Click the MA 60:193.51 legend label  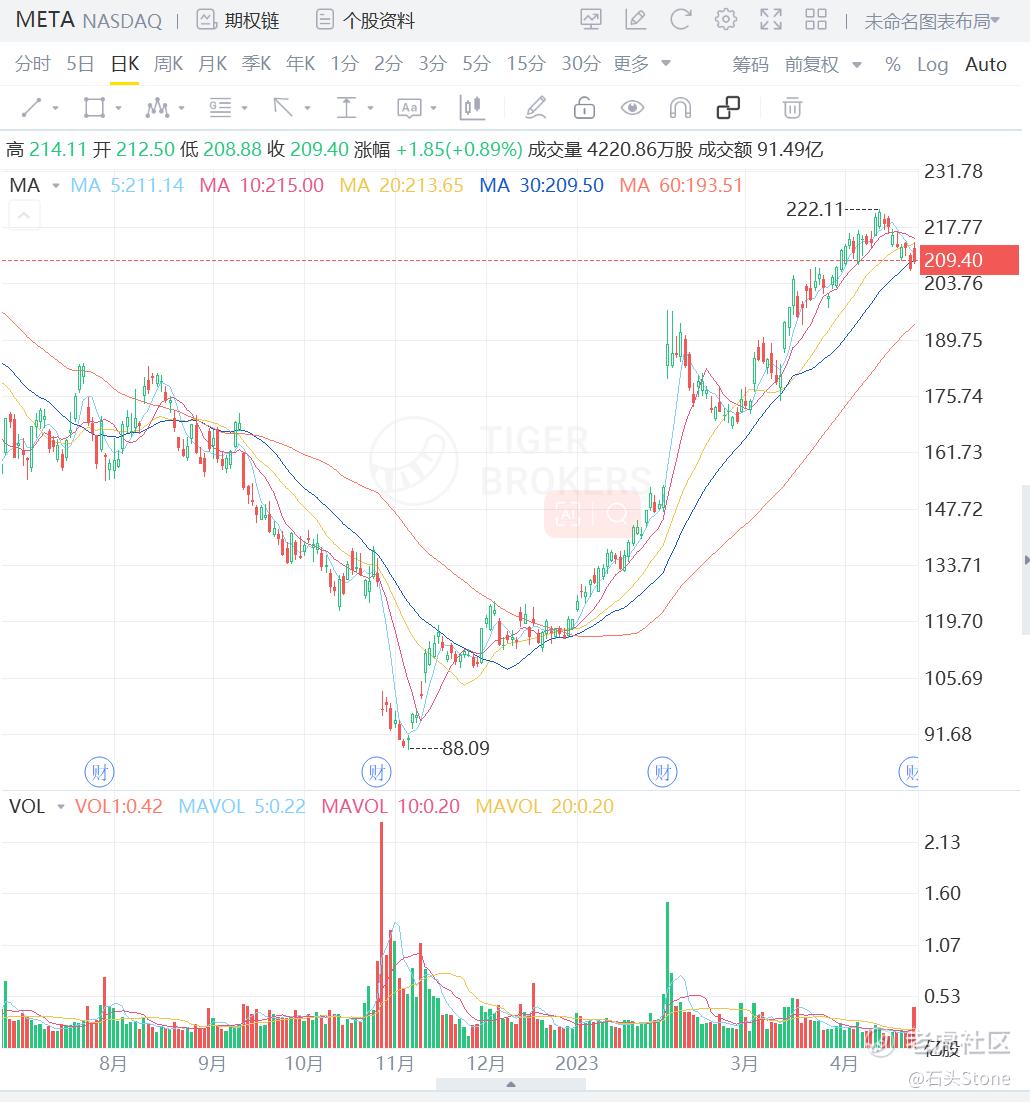pos(681,186)
